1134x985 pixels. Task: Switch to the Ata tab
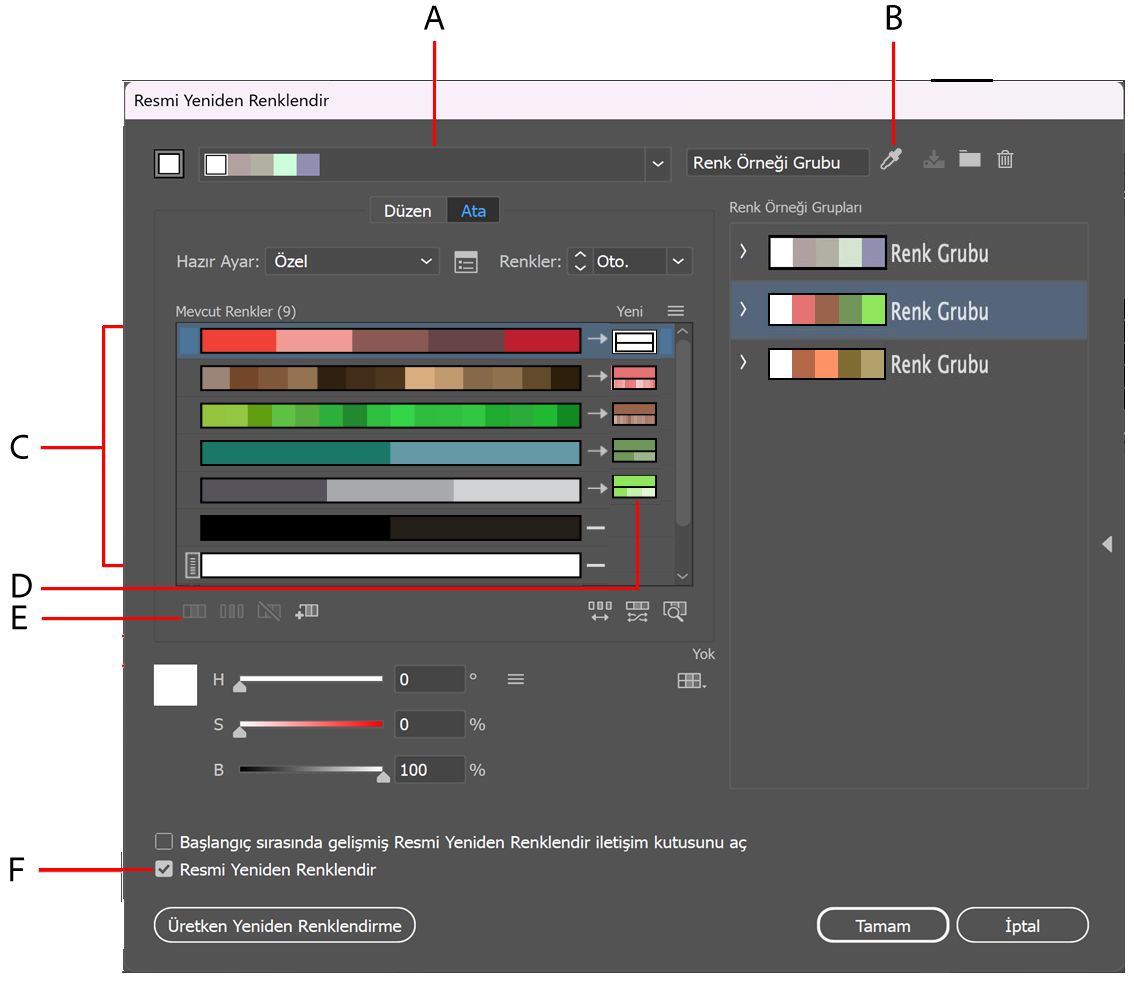(474, 210)
